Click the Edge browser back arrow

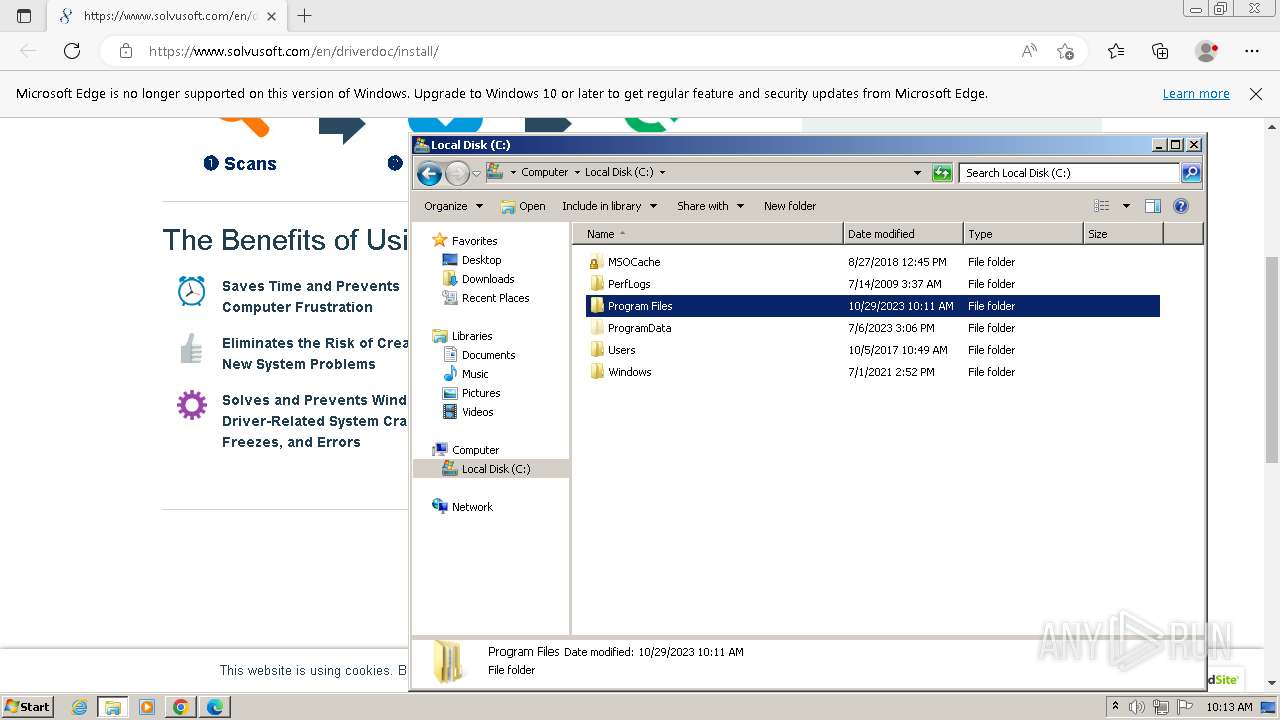(x=28, y=51)
